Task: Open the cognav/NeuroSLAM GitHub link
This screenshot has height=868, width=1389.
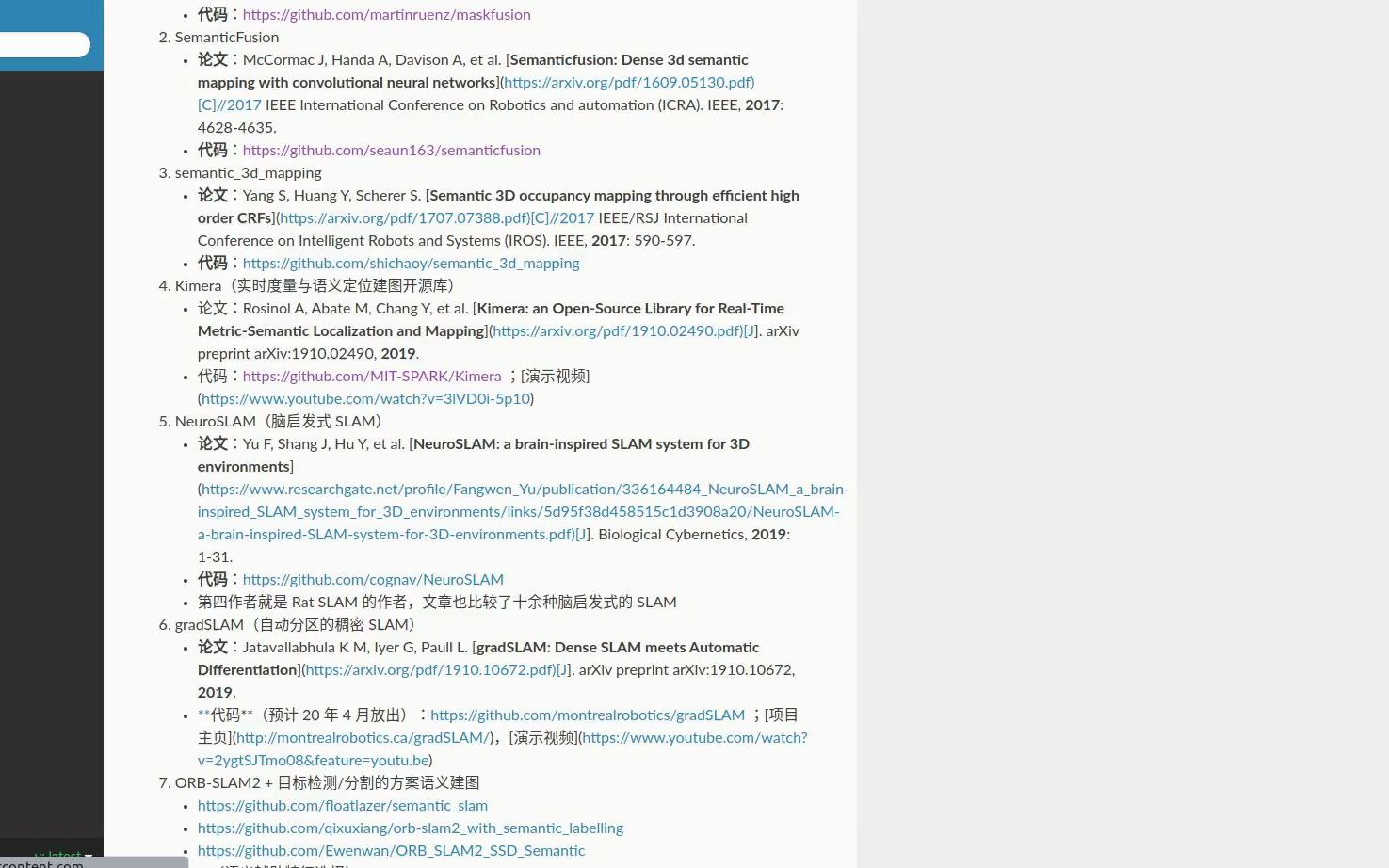Action: [x=373, y=580]
